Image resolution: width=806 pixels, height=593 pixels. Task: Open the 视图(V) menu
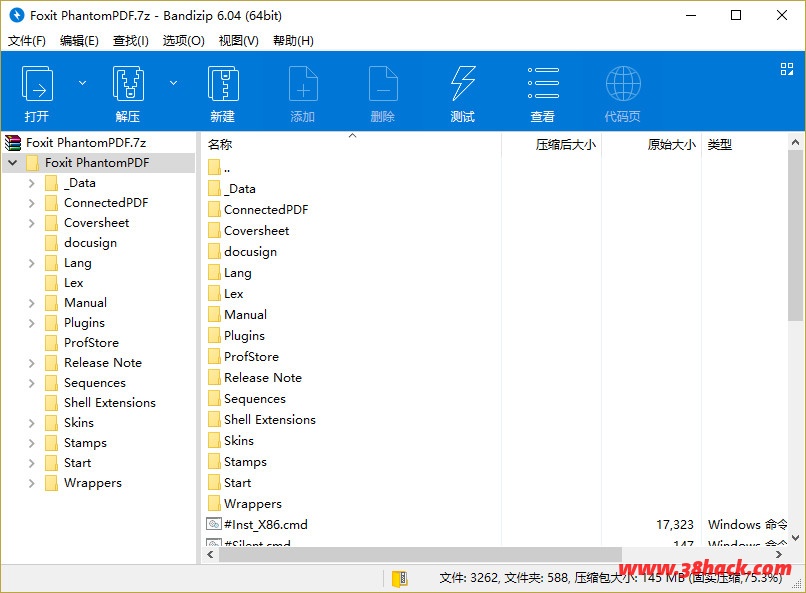pyautogui.click(x=239, y=41)
